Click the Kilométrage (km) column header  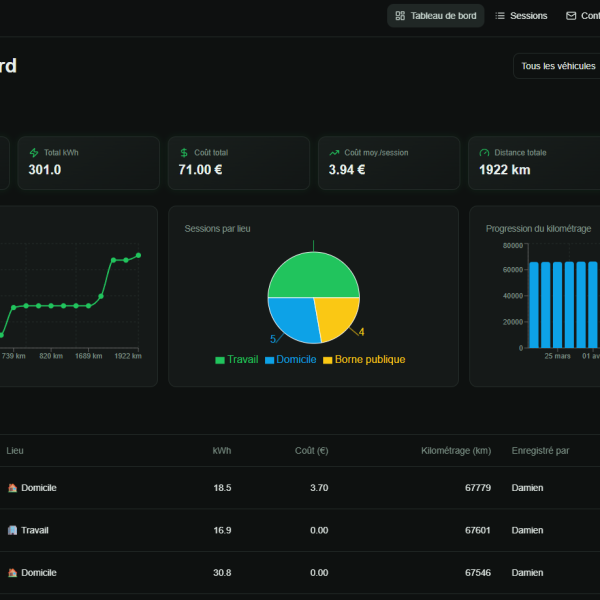pyautogui.click(x=455, y=451)
